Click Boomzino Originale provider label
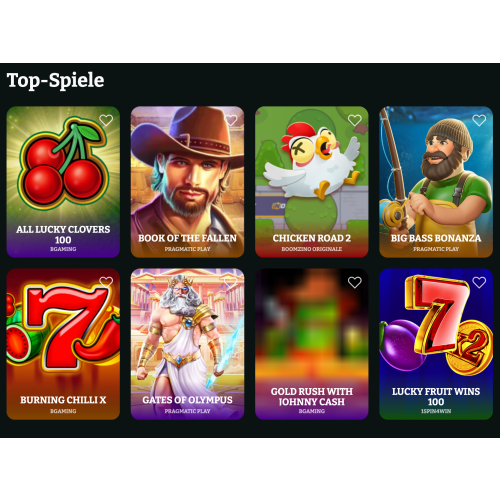Screen dimensions: 500x500 coord(312,249)
